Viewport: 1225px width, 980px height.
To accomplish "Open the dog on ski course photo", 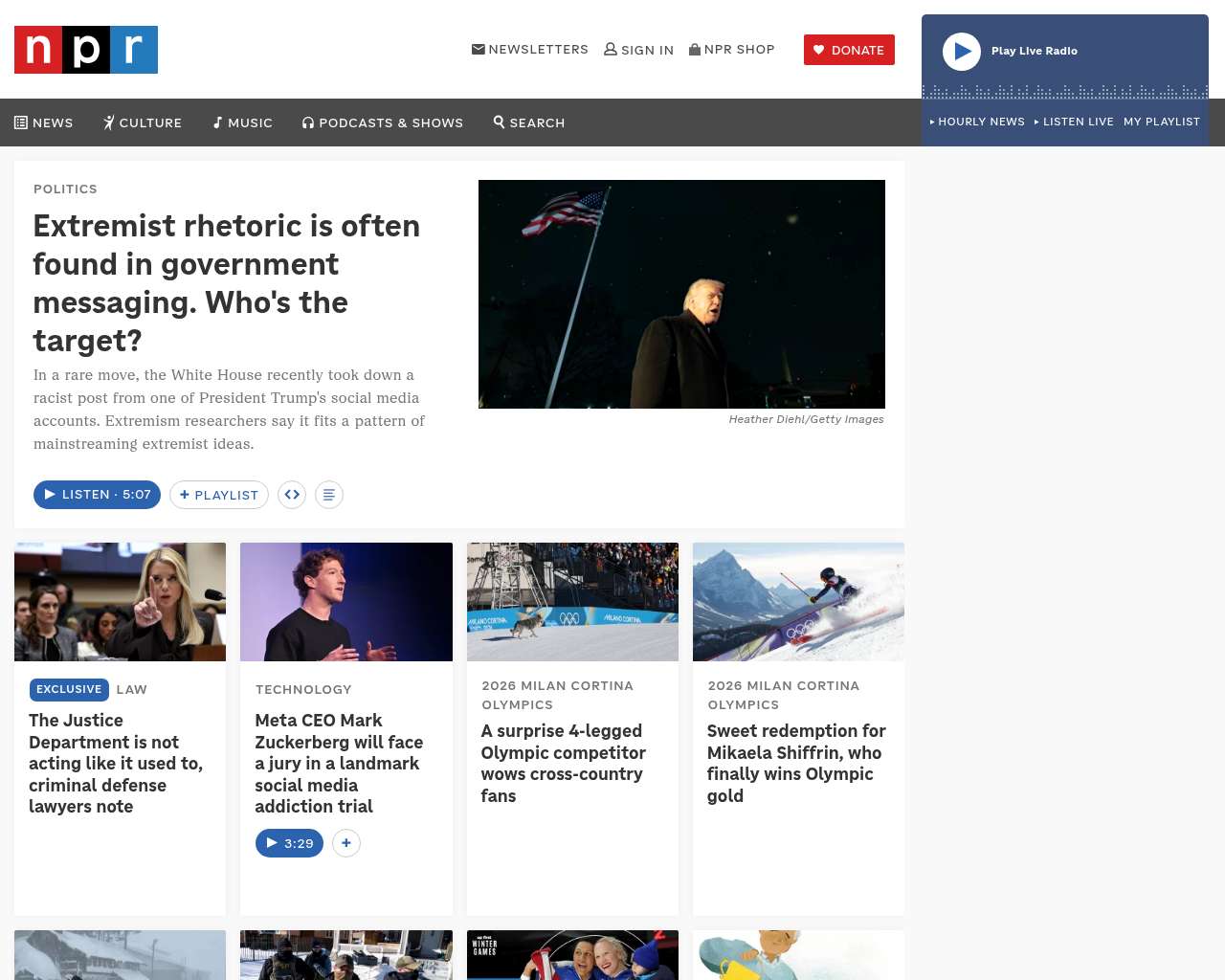I will coord(572,602).
